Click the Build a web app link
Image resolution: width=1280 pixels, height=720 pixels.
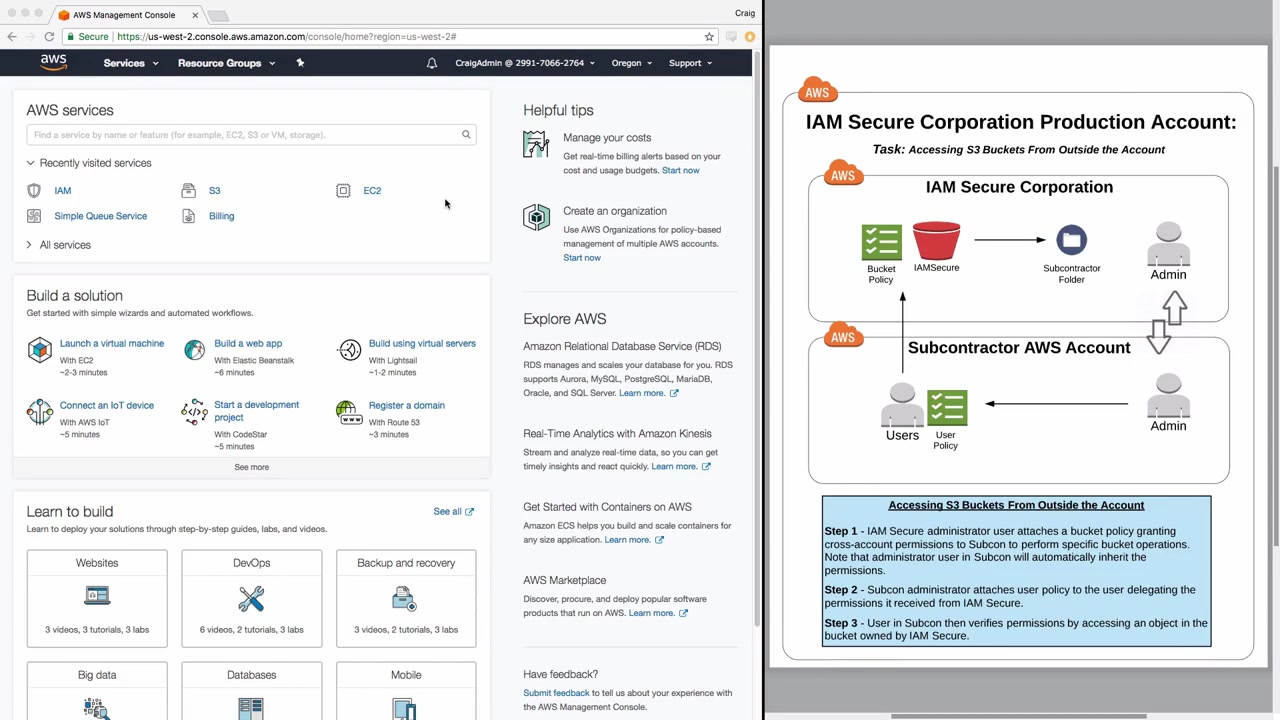coord(248,343)
